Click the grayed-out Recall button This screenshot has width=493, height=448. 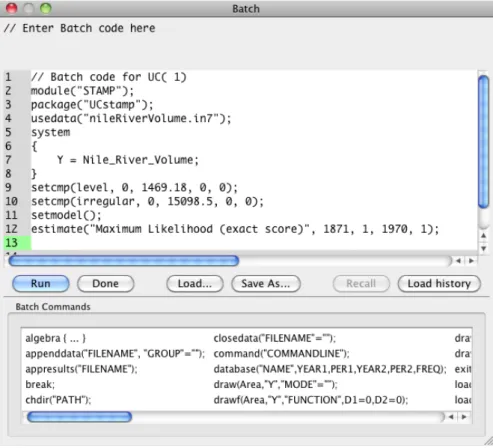click(361, 284)
